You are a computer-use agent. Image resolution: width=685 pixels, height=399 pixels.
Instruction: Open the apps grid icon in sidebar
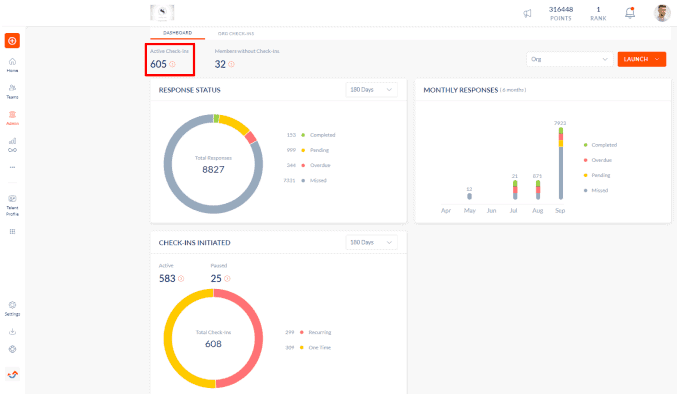point(12,232)
